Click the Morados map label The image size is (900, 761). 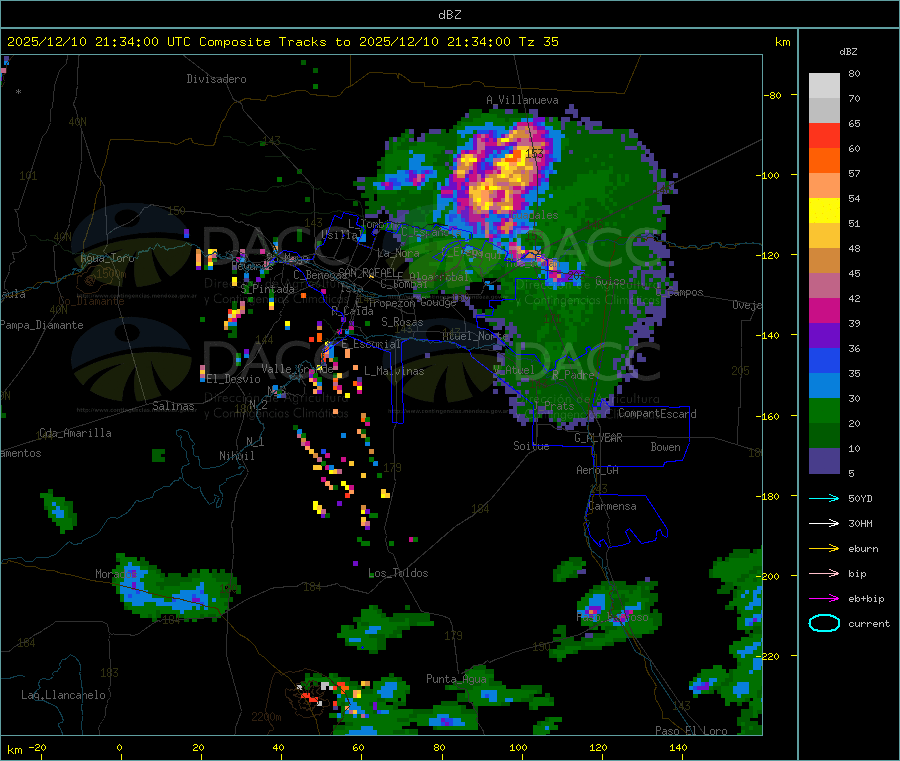coord(117,574)
